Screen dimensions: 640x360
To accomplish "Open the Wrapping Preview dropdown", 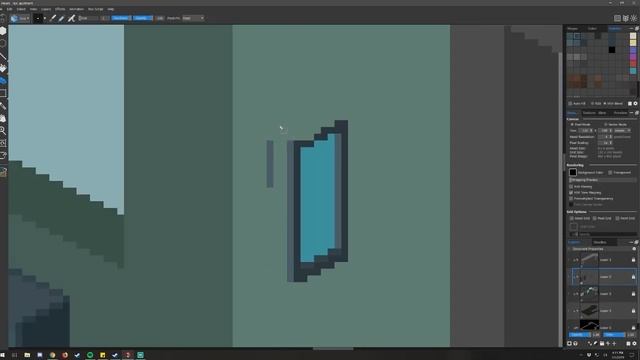I will tap(602, 180).
